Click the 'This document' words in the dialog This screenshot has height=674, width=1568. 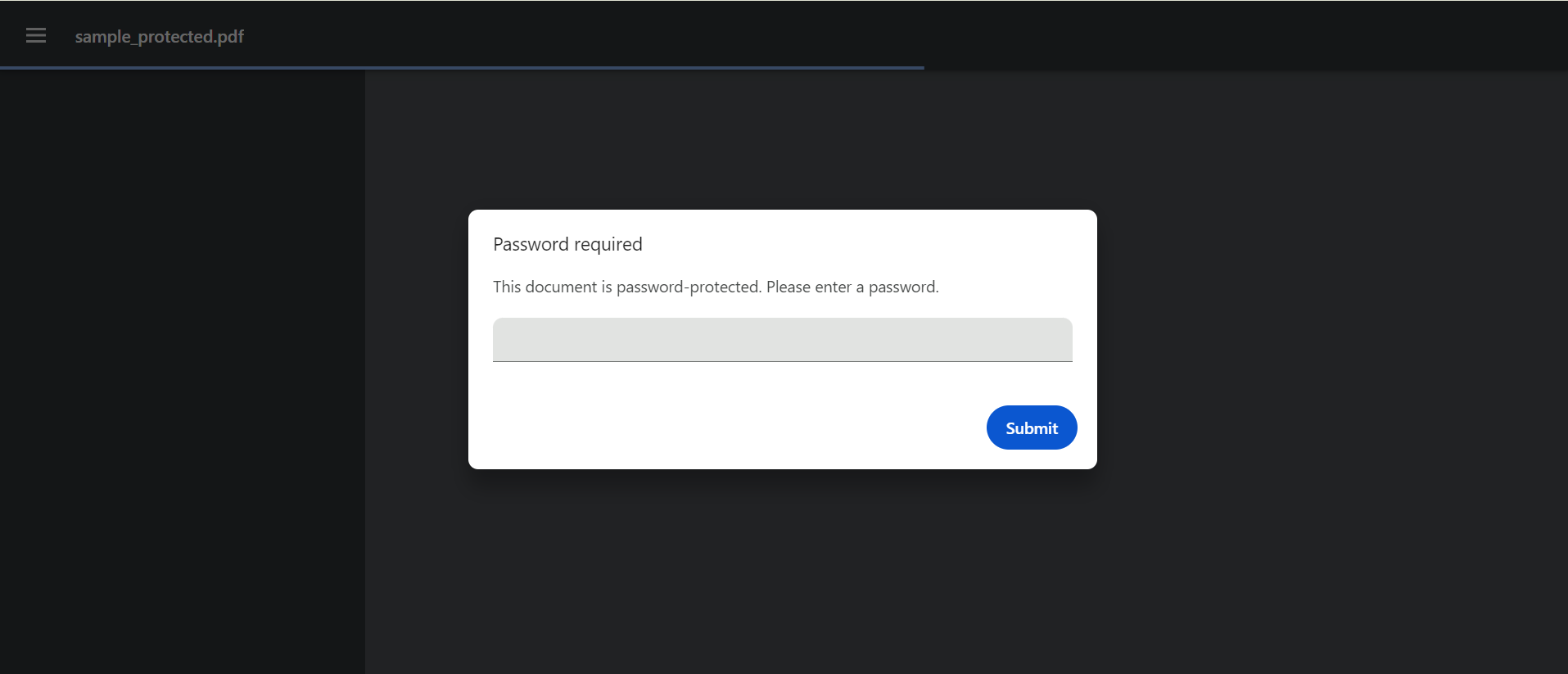pyautogui.click(x=545, y=287)
